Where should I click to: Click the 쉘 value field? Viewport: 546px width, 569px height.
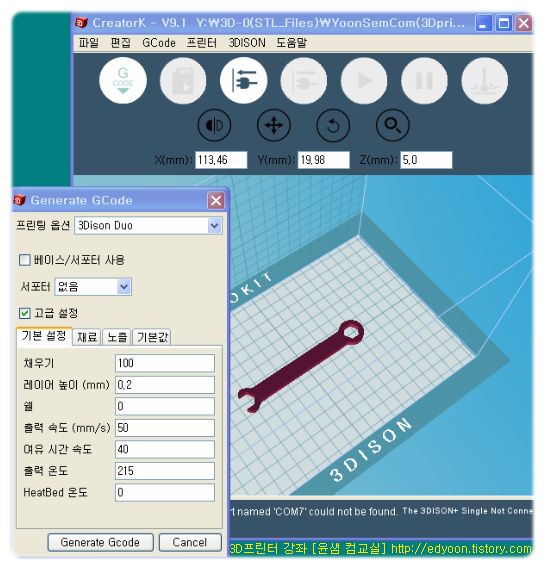click(x=165, y=406)
